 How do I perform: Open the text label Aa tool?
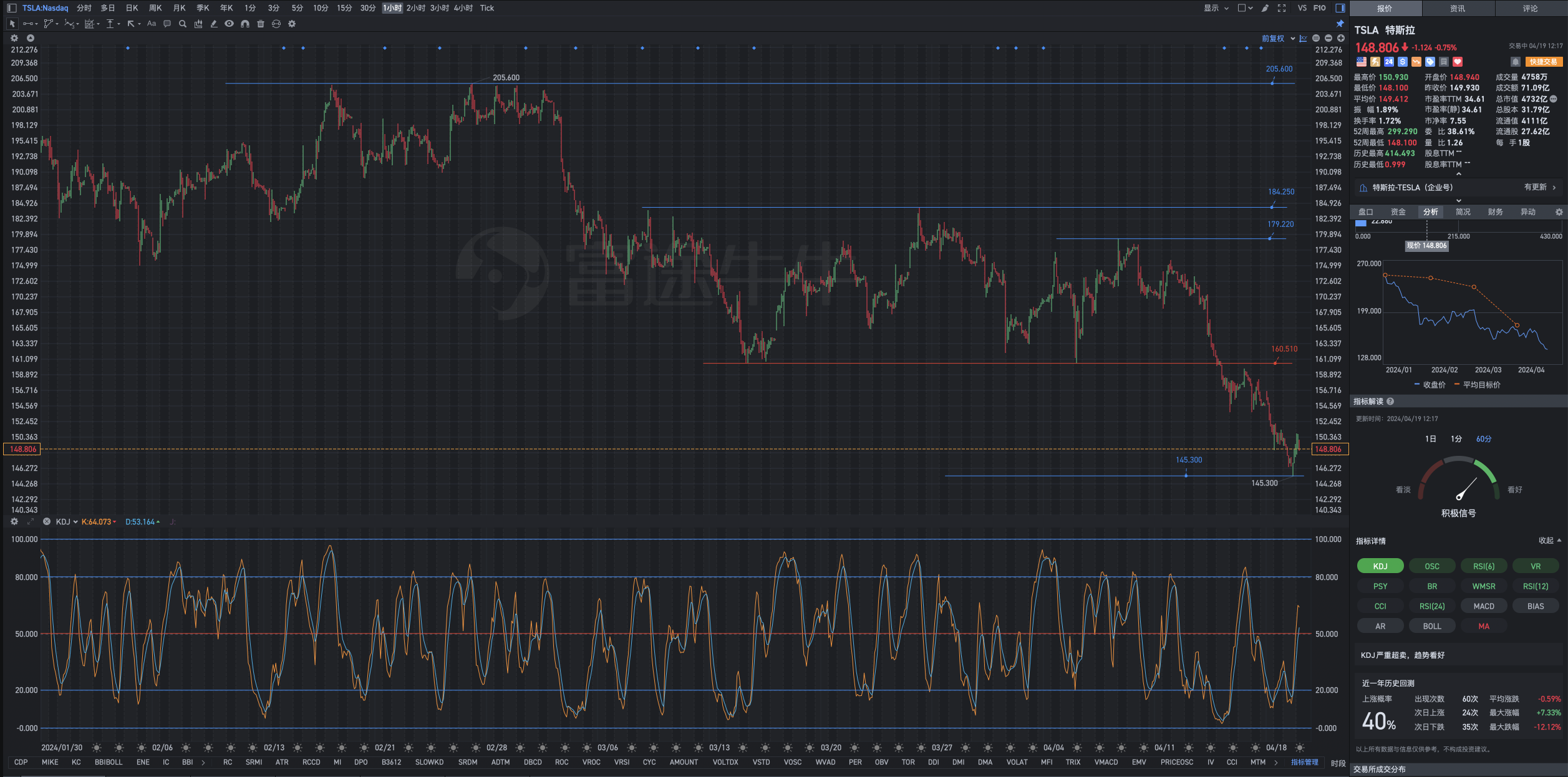tap(152, 24)
